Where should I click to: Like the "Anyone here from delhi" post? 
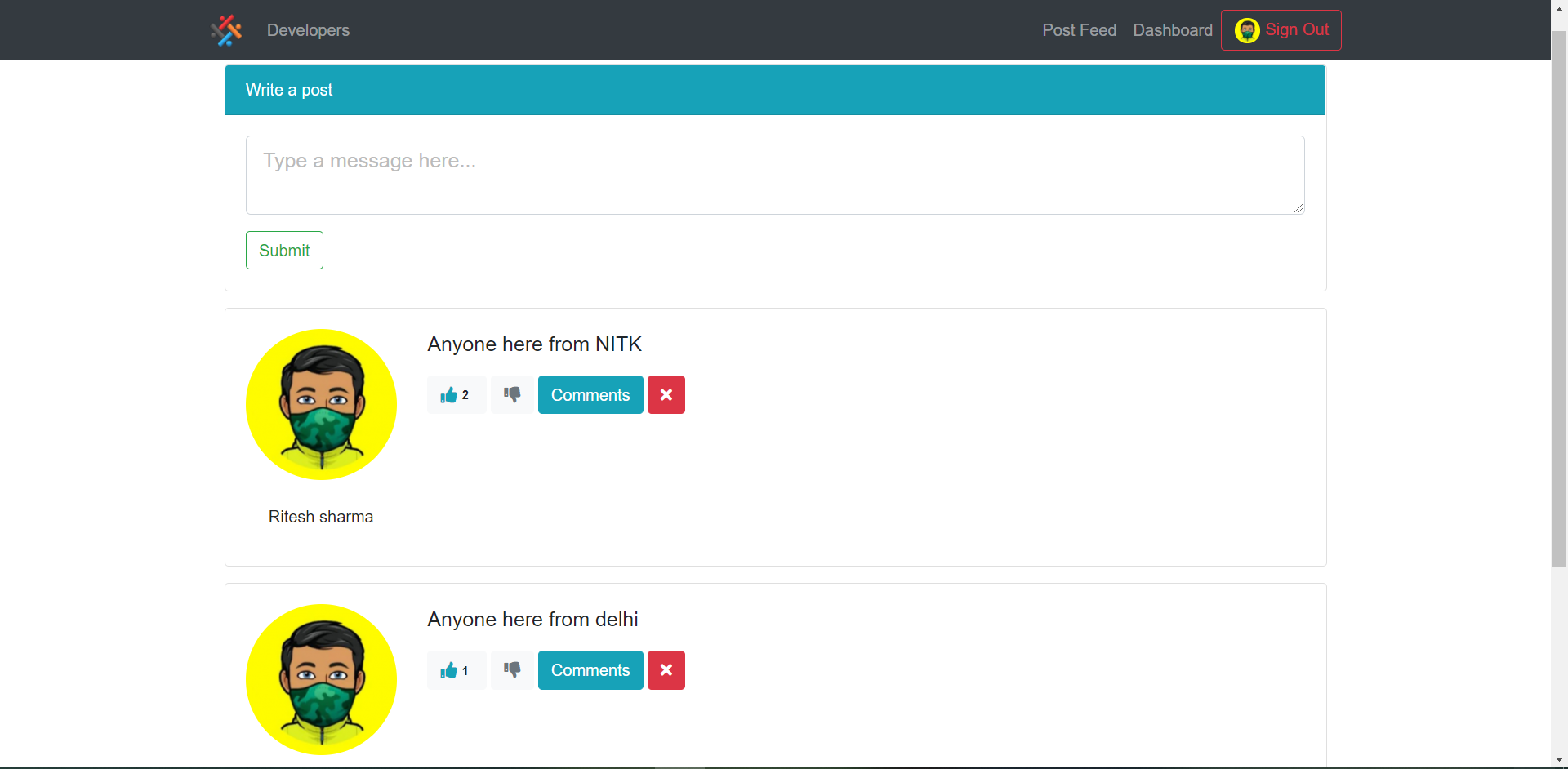coord(455,670)
